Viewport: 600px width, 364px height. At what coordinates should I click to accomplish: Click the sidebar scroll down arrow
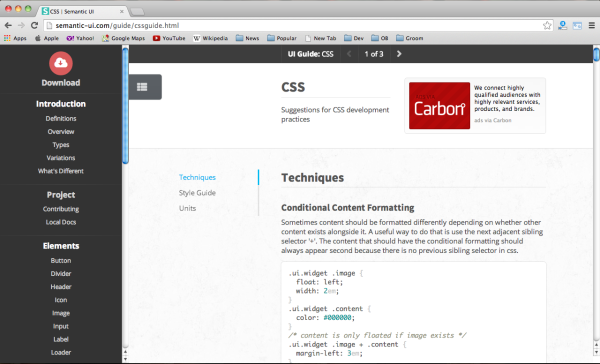point(125,359)
